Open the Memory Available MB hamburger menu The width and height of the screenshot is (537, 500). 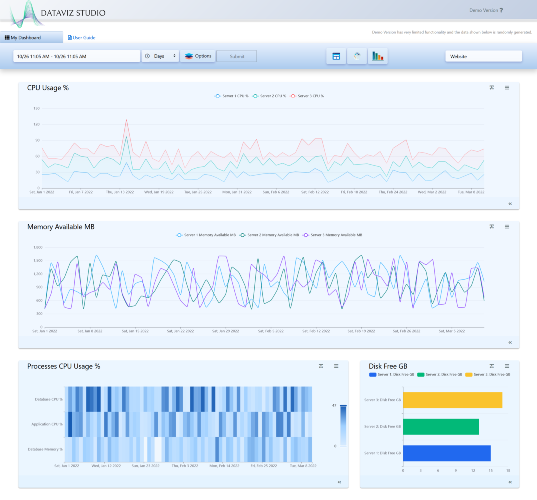point(507,227)
